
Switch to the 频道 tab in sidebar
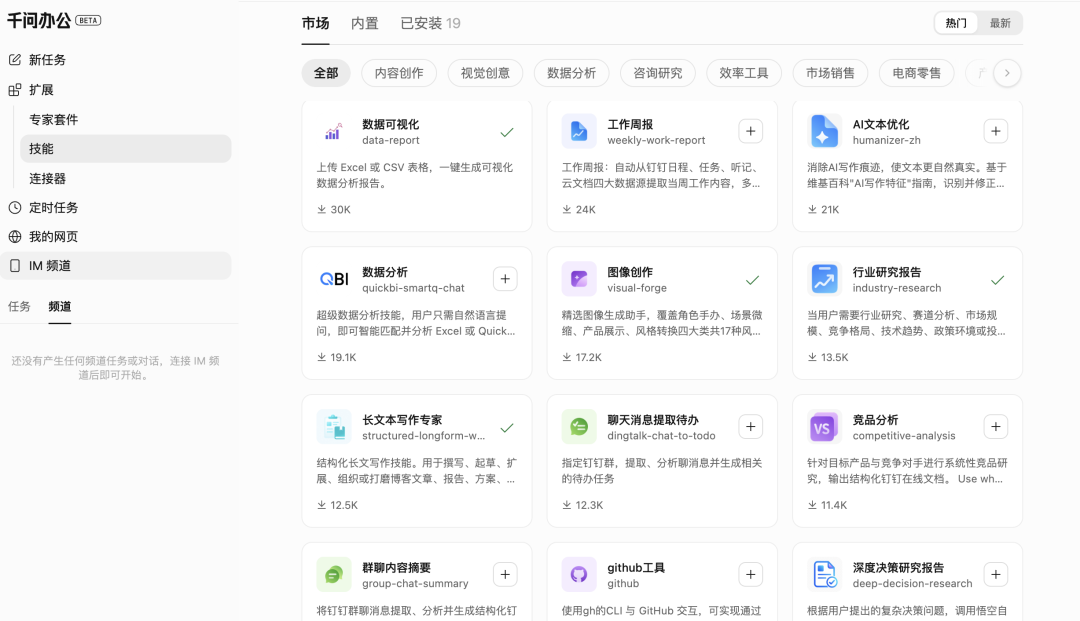click(60, 306)
